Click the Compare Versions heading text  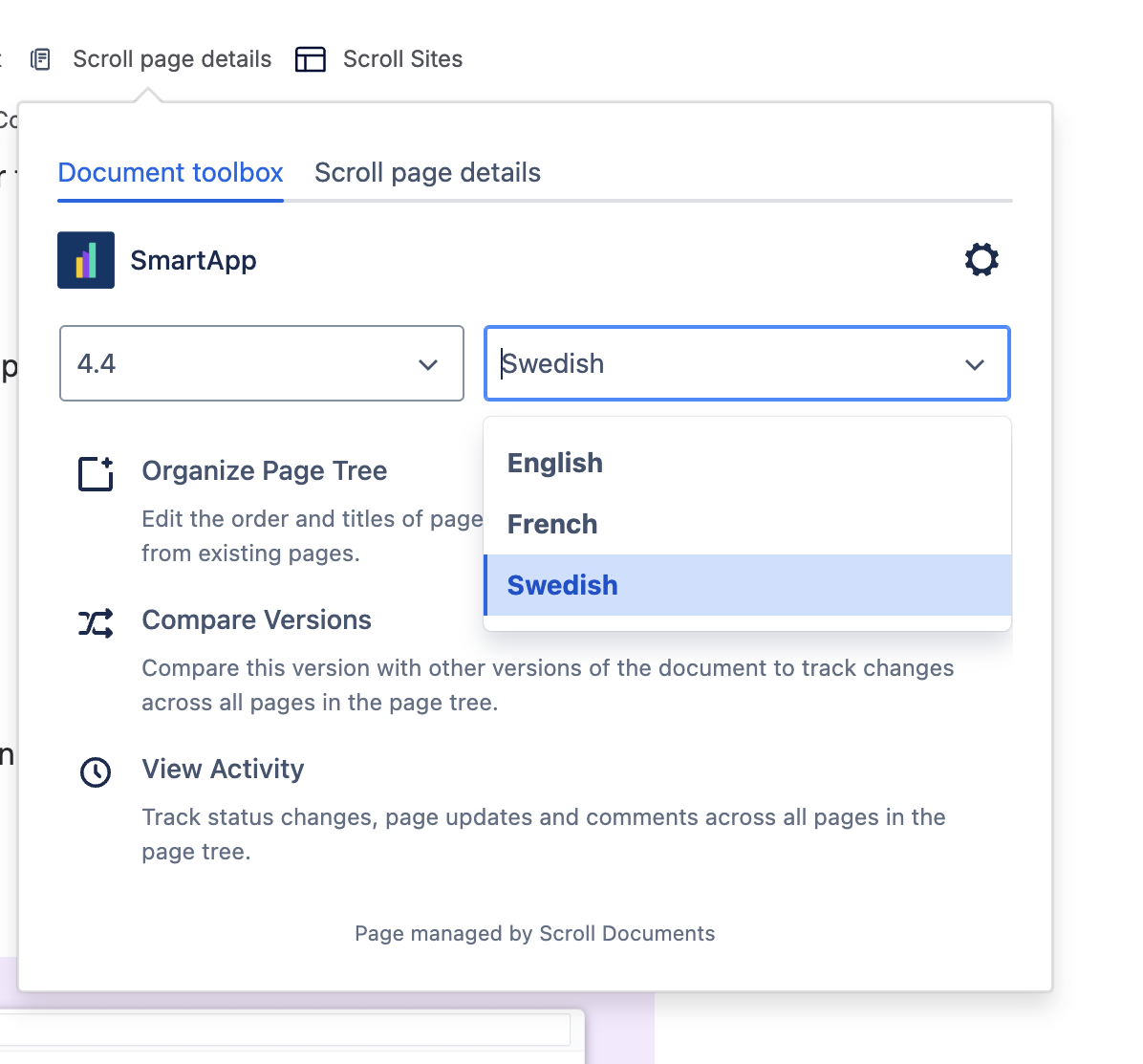point(256,619)
